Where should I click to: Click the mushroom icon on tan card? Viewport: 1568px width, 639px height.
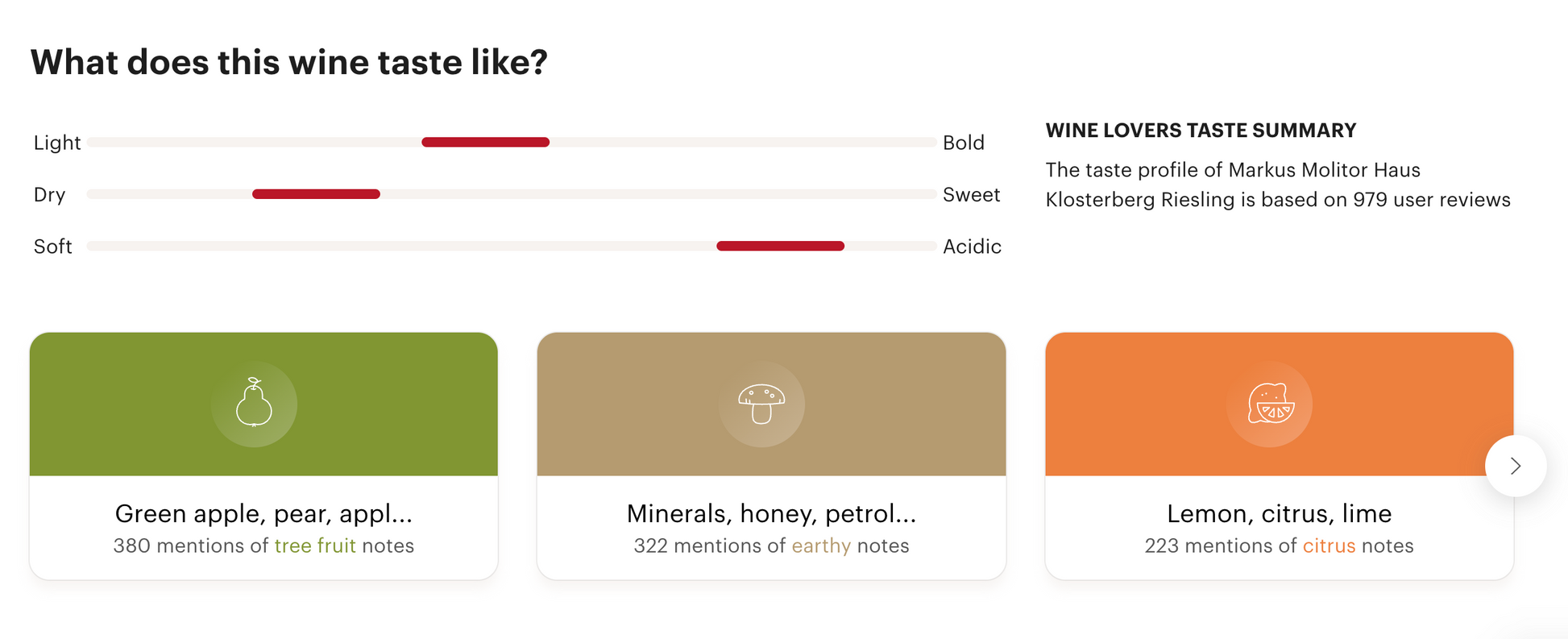tap(761, 404)
